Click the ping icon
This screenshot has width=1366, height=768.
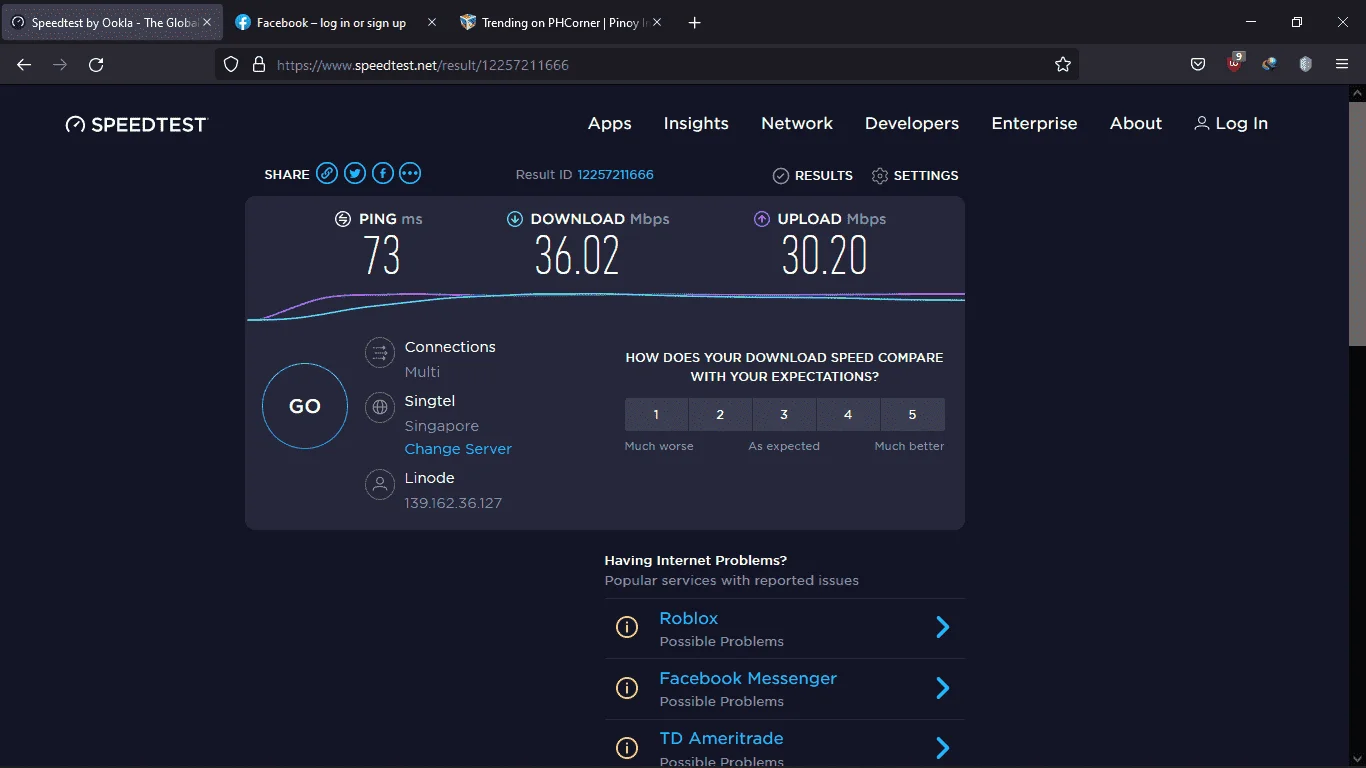(343, 219)
